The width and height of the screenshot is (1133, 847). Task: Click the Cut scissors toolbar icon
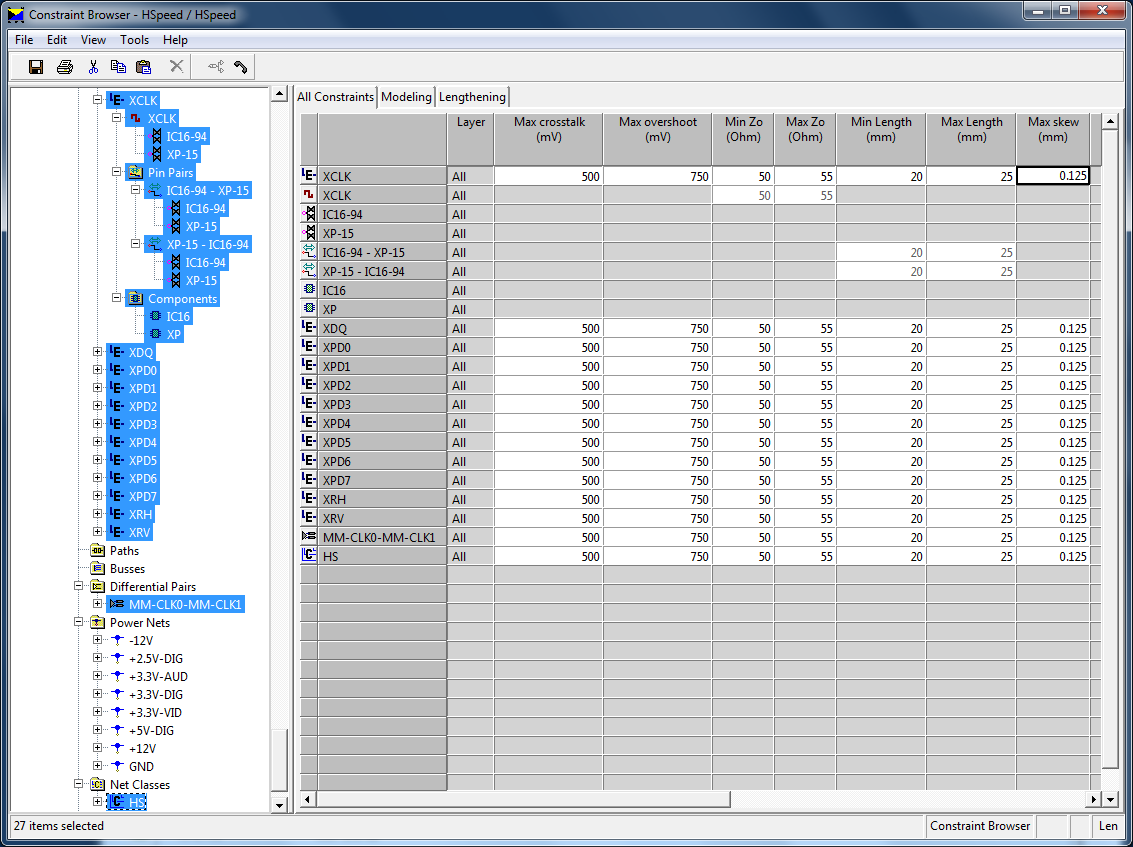pos(93,67)
